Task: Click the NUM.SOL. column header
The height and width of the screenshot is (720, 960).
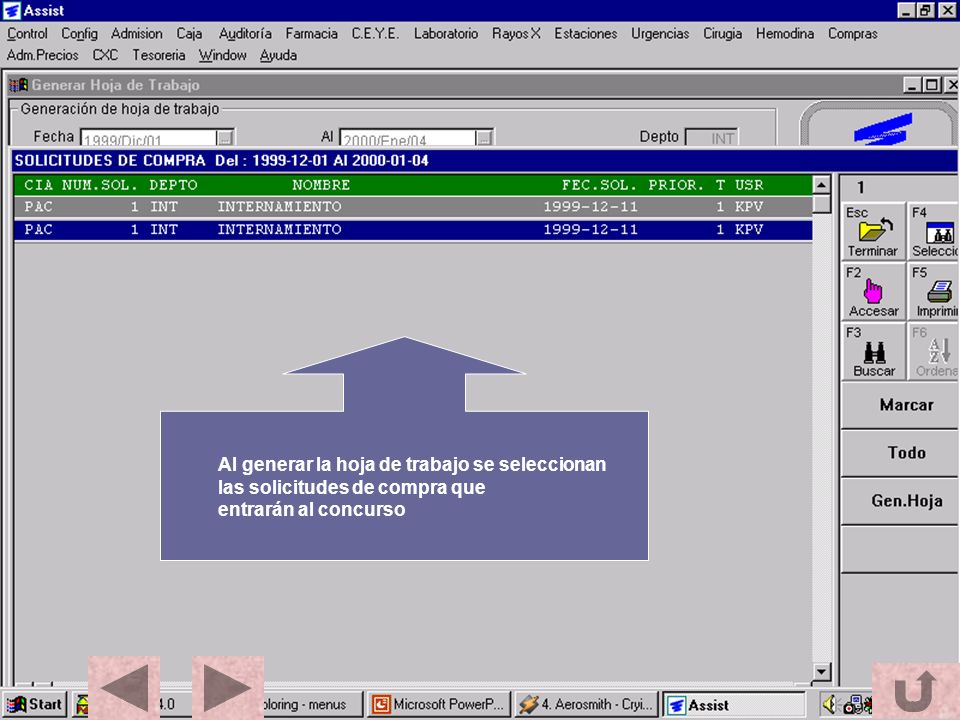Action: pyautogui.click(x=100, y=185)
